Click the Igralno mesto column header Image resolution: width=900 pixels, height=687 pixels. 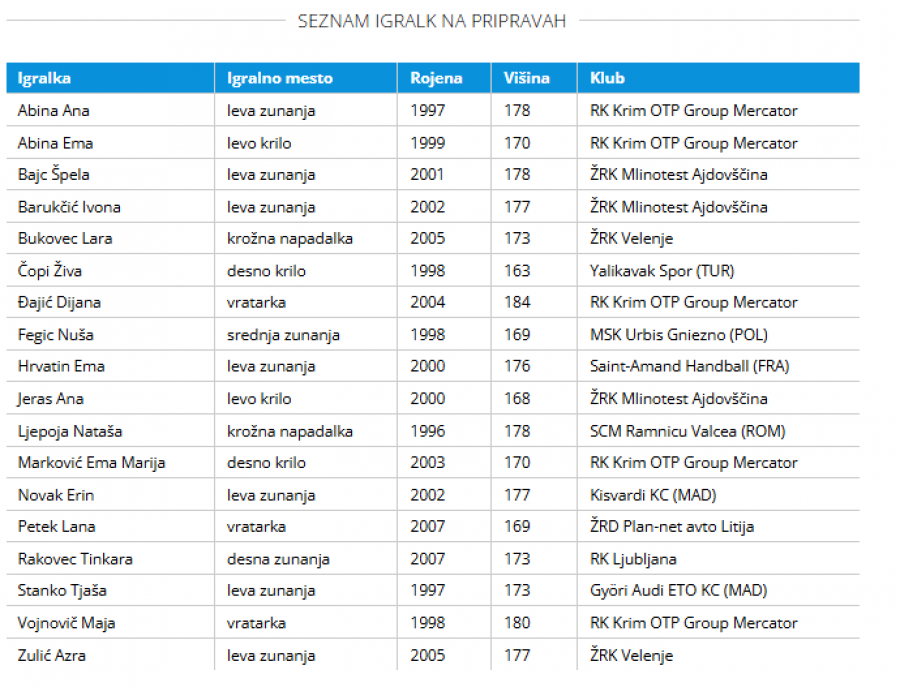tap(280, 78)
